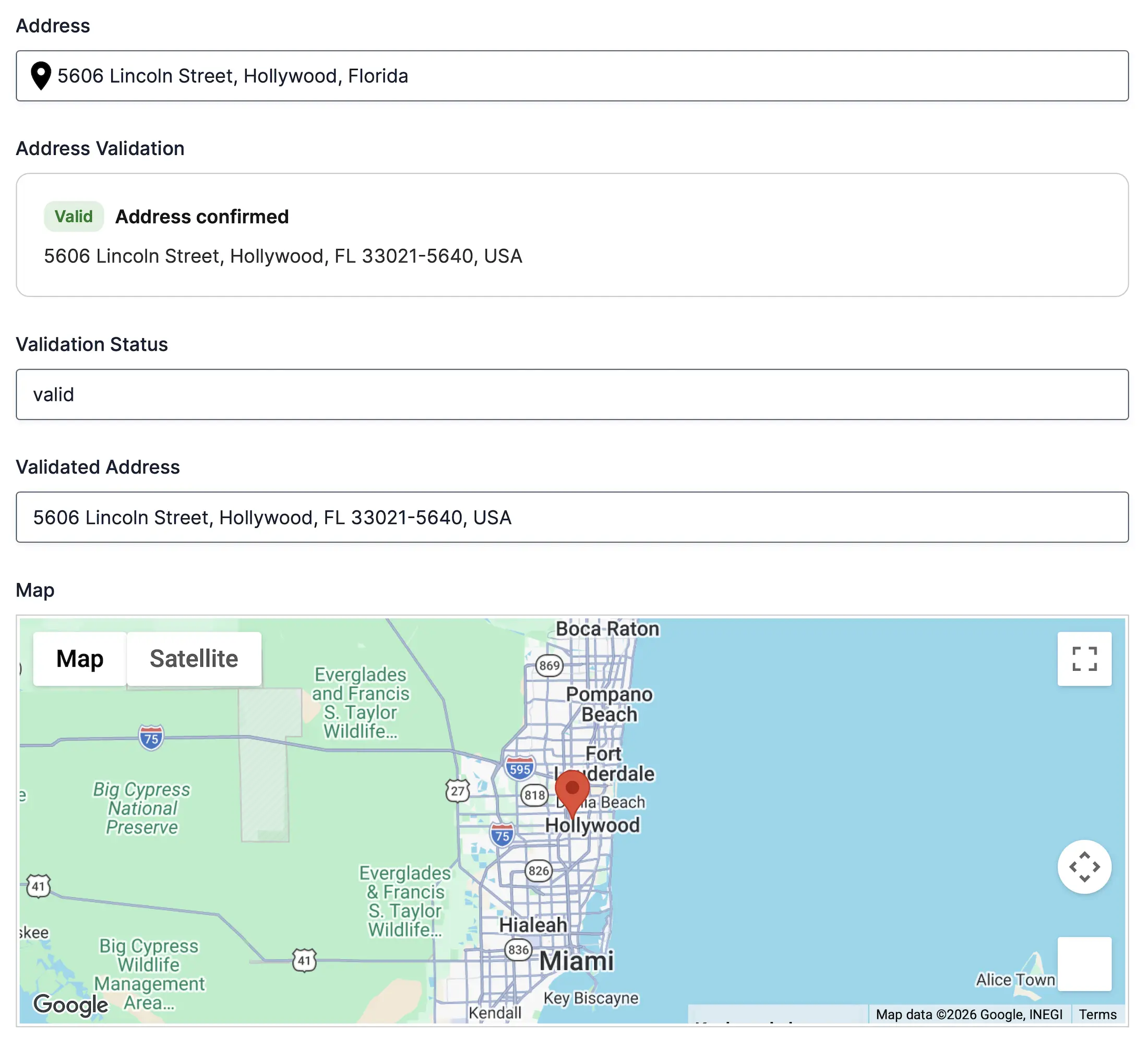
Task: Click the Validation Status field showing valid
Action: pos(572,394)
